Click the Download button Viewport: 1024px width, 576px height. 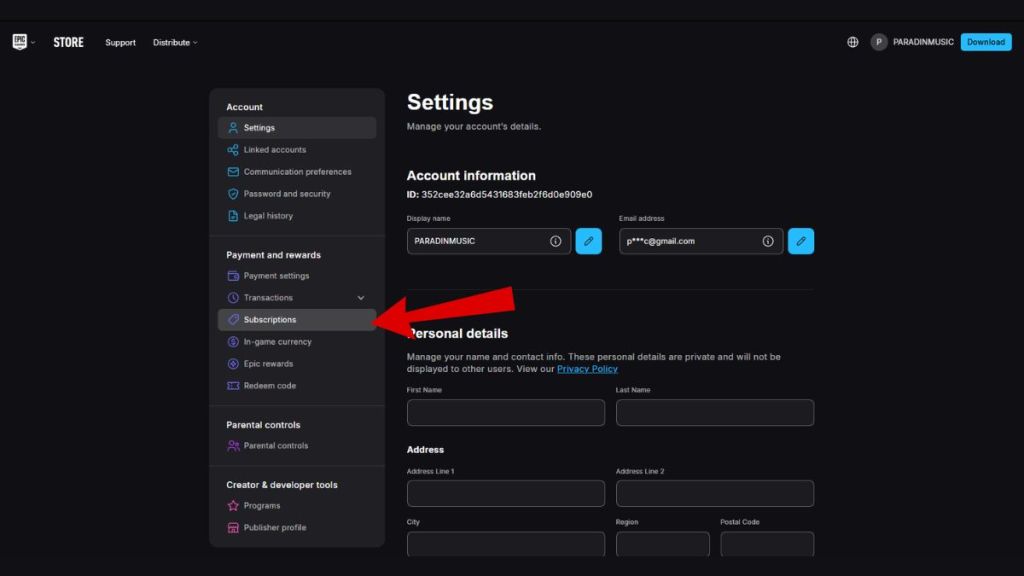tap(985, 42)
